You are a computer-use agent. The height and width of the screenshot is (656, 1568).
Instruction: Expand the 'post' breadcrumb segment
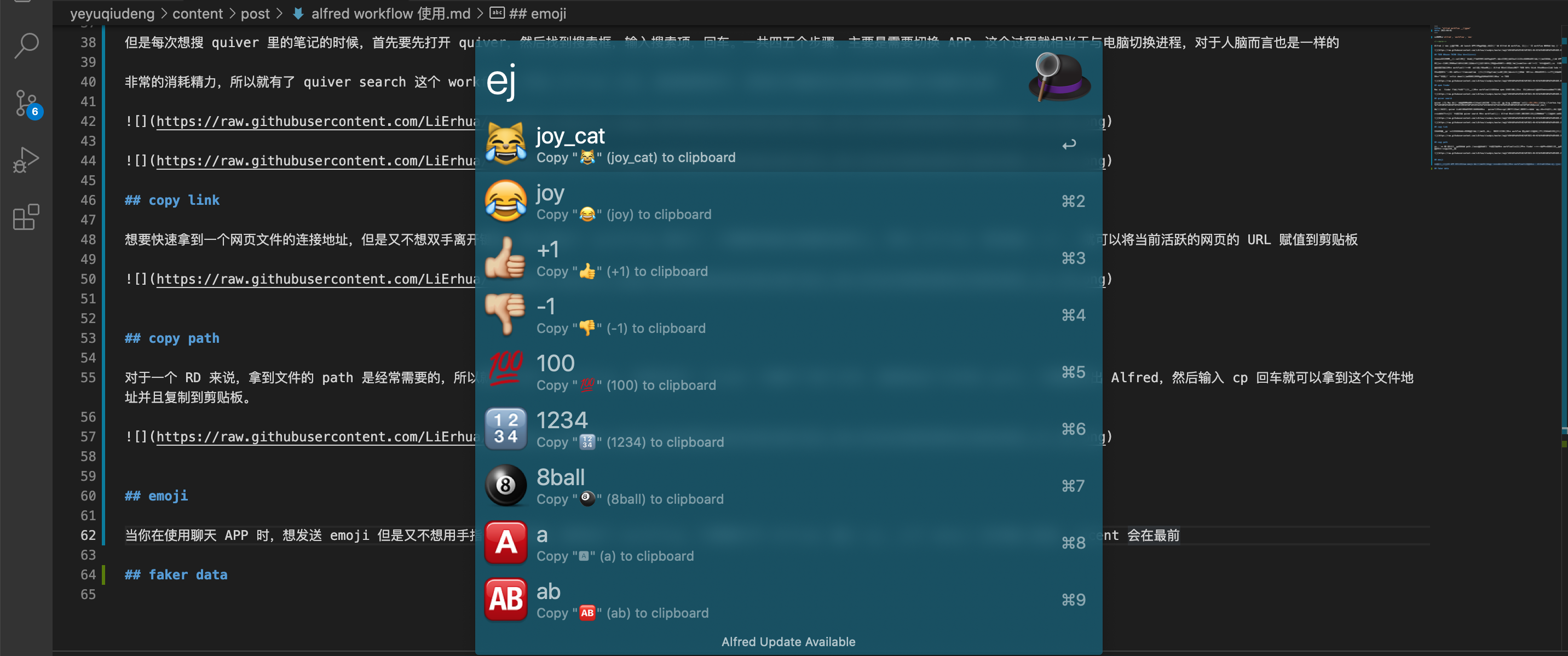[255, 13]
